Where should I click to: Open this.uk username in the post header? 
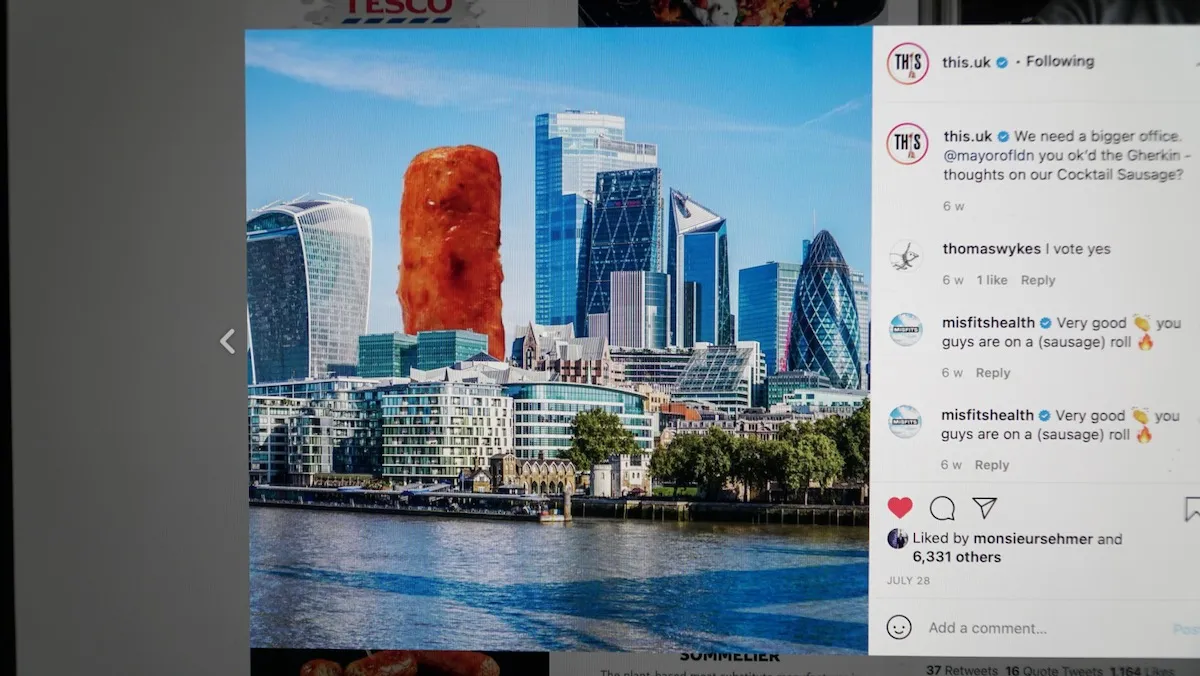pyautogui.click(x=966, y=62)
